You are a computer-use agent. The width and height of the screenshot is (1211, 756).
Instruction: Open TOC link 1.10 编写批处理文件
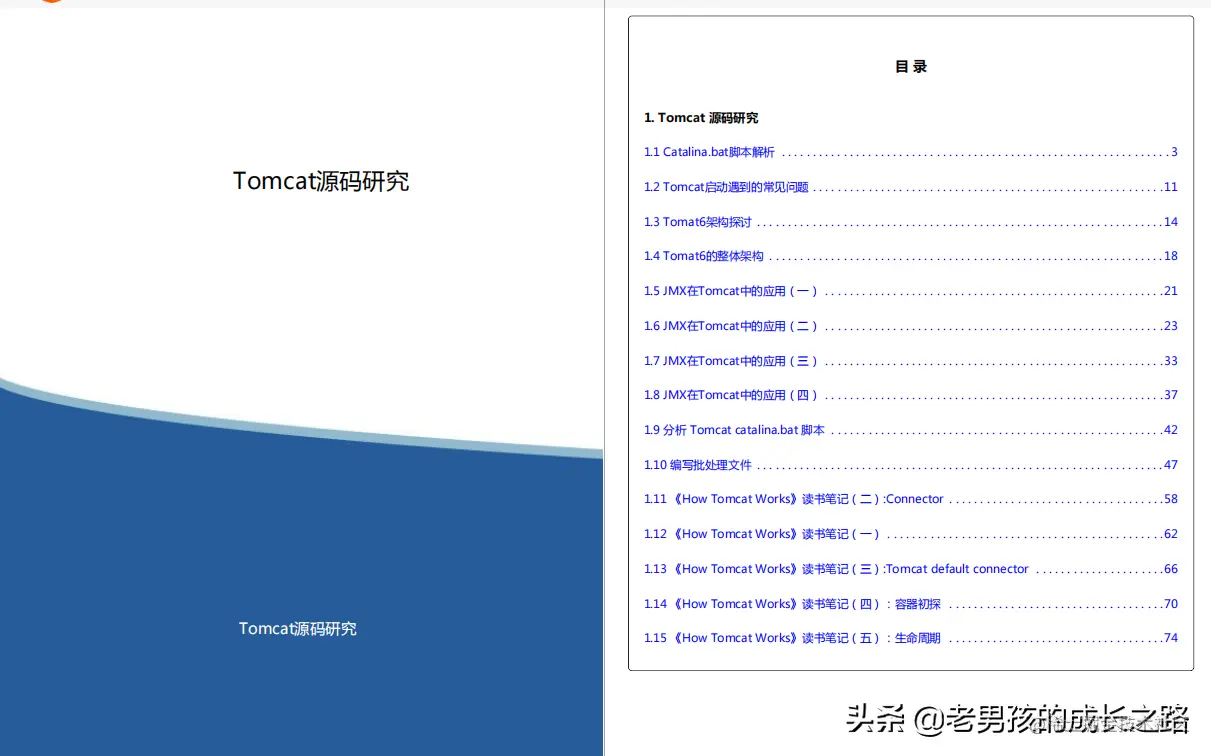pos(698,465)
